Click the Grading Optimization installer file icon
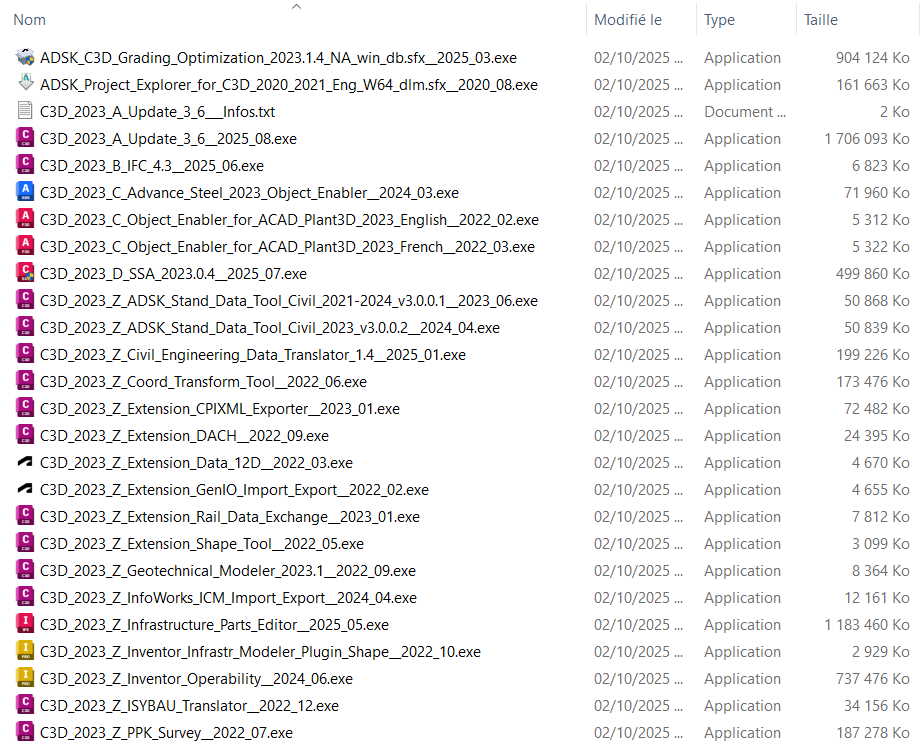The height and width of the screenshot is (754, 924). (x=25, y=58)
